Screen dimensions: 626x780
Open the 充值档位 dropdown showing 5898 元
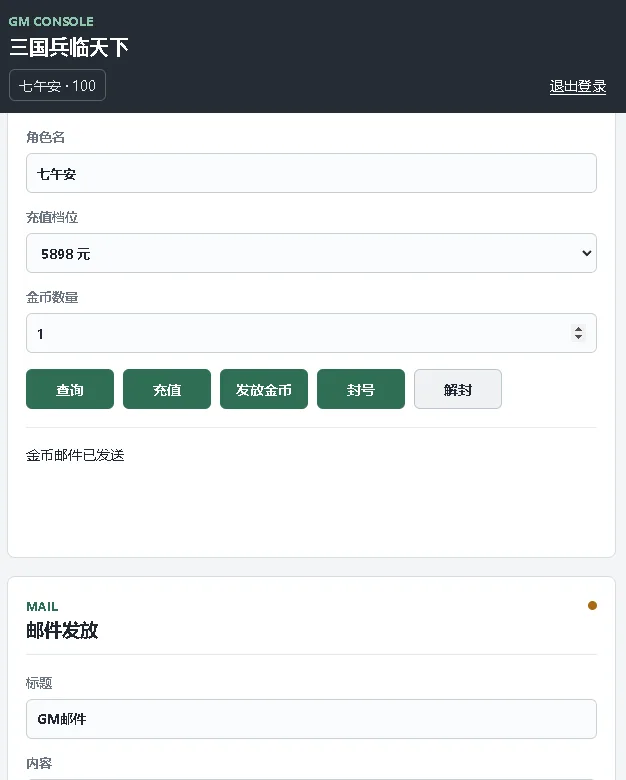tap(311, 253)
